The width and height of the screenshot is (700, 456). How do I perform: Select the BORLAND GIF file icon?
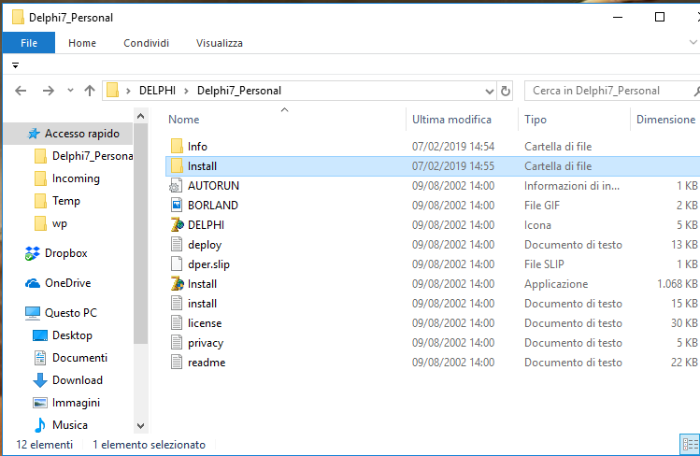pos(177,205)
